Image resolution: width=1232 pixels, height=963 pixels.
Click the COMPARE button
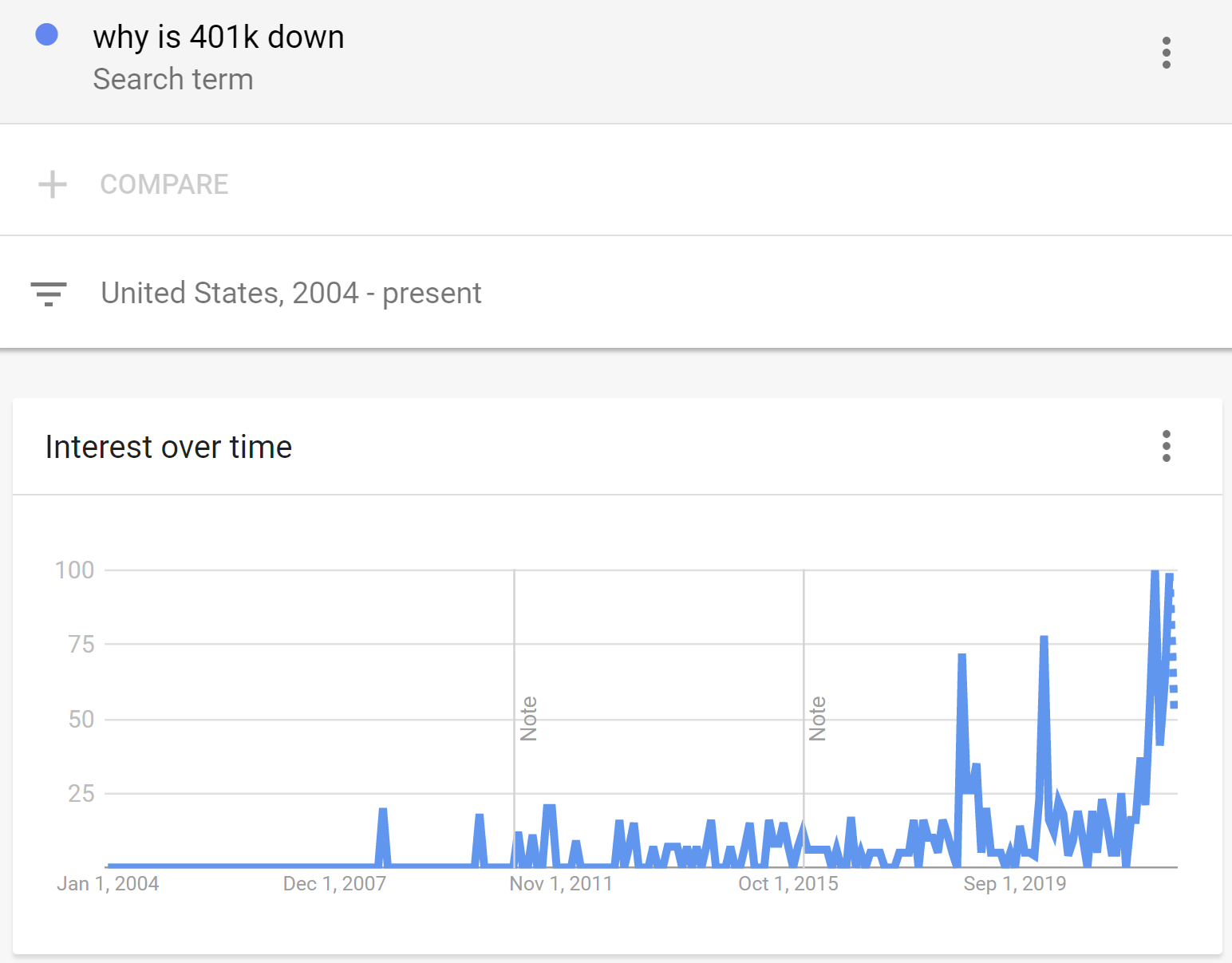[x=164, y=184]
